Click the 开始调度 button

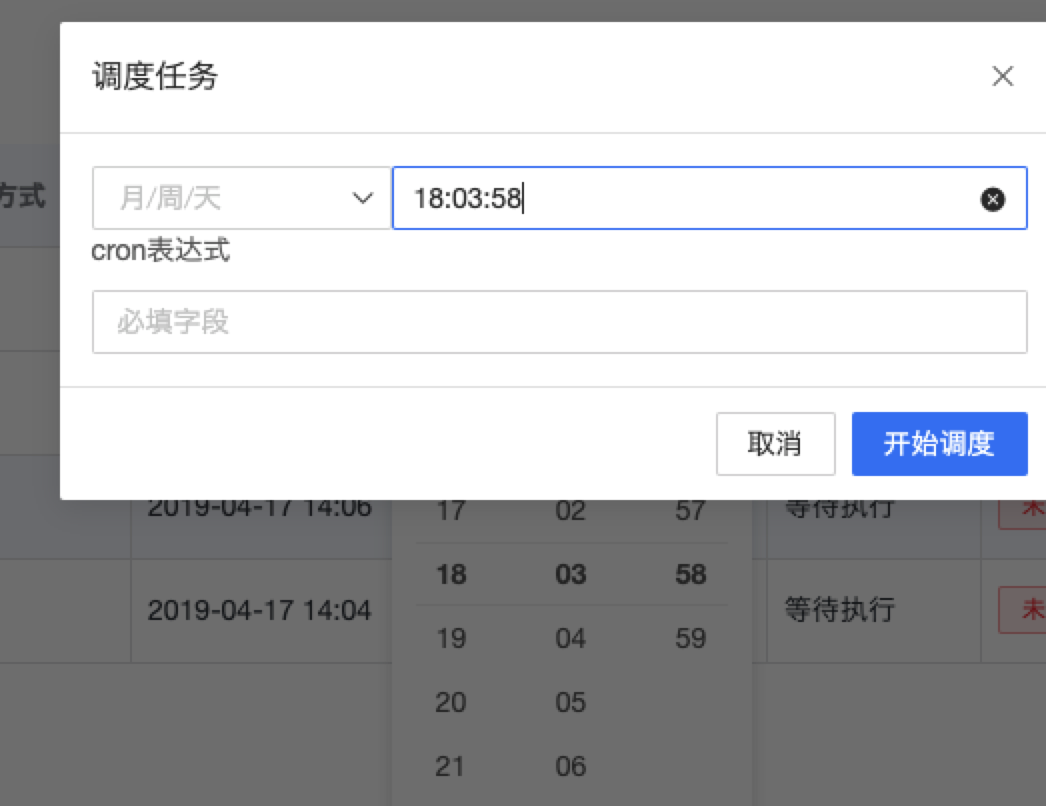(939, 444)
